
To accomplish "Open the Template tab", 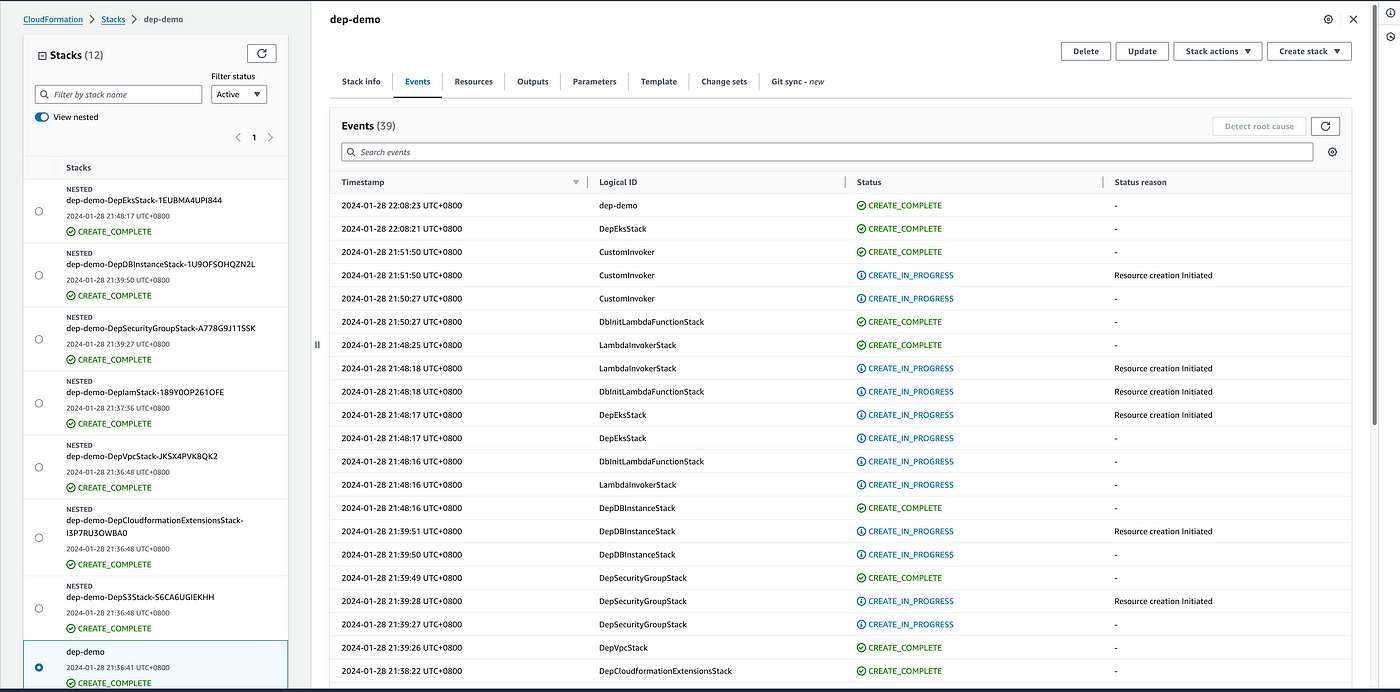I will tap(659, 82).
